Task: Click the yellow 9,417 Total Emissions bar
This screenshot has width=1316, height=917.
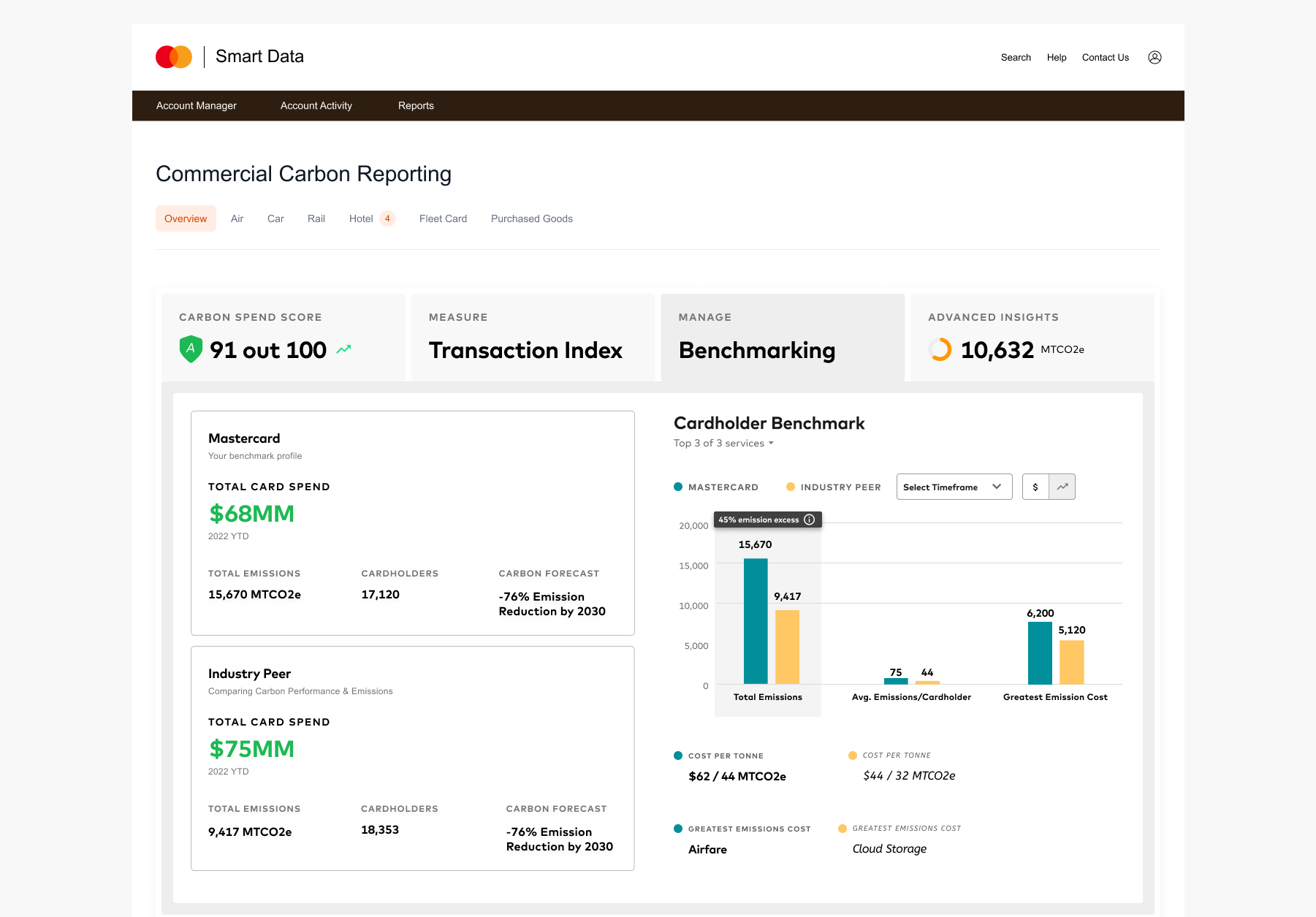Action: coord(787,647)
